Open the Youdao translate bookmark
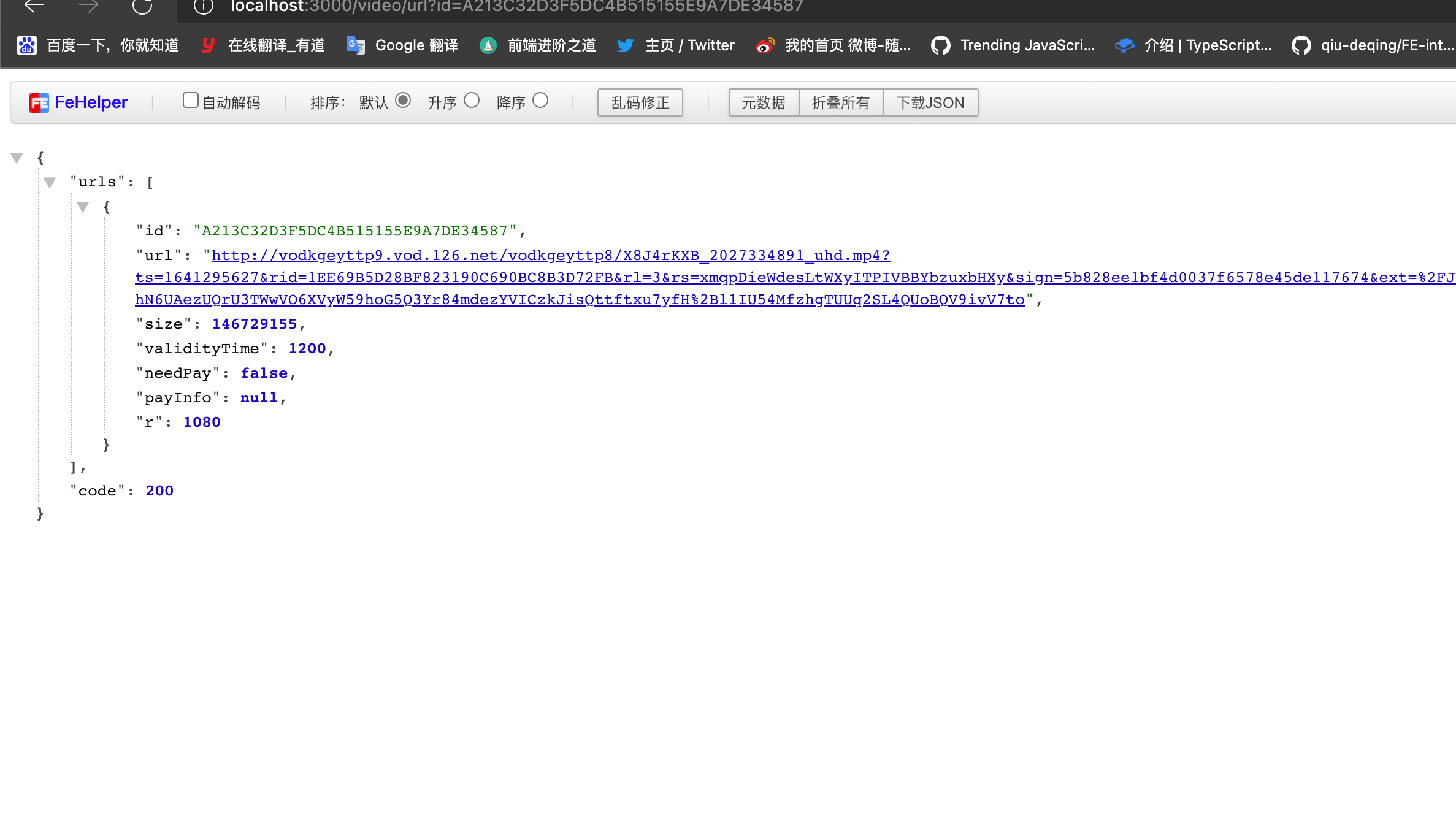The width and height of the screenshot is (1456, 818). 264,45
